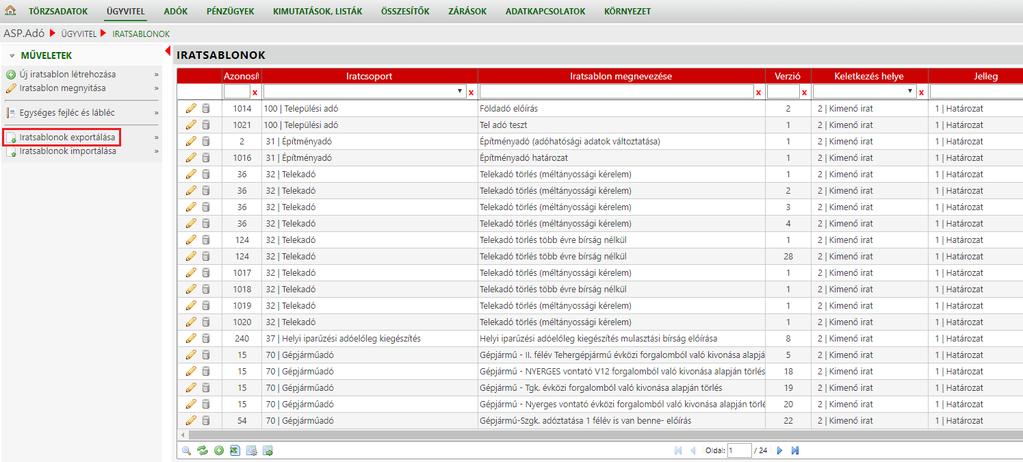Delete the Tel adó teszt template
Screen dimensions: 1023x462
pos(206,125)
